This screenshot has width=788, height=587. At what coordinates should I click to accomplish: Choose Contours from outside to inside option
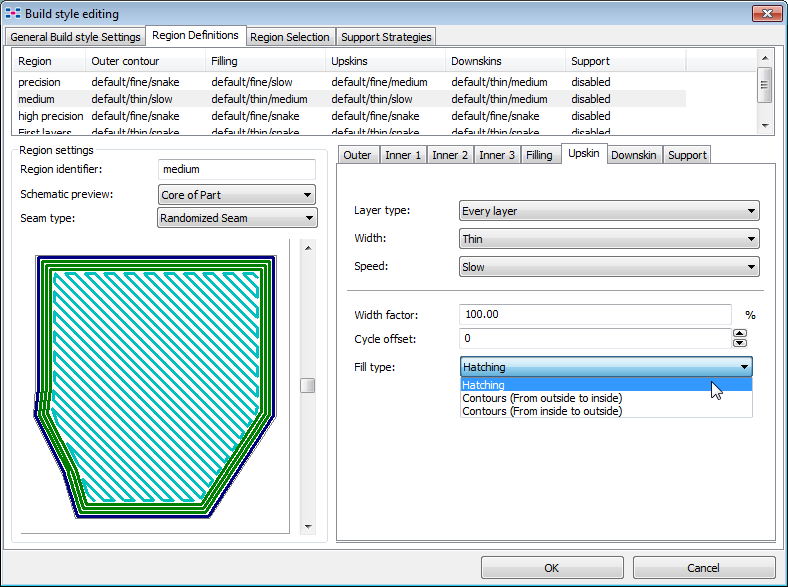[541, 398]
